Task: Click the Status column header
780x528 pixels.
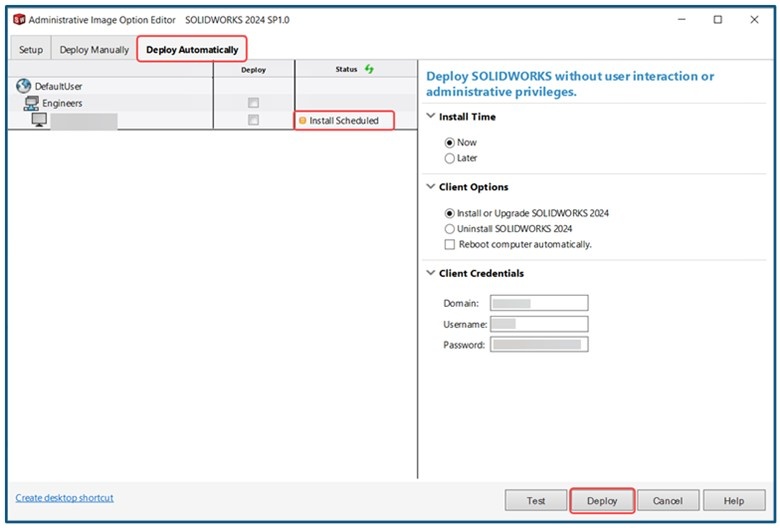Action: [356, 69]
